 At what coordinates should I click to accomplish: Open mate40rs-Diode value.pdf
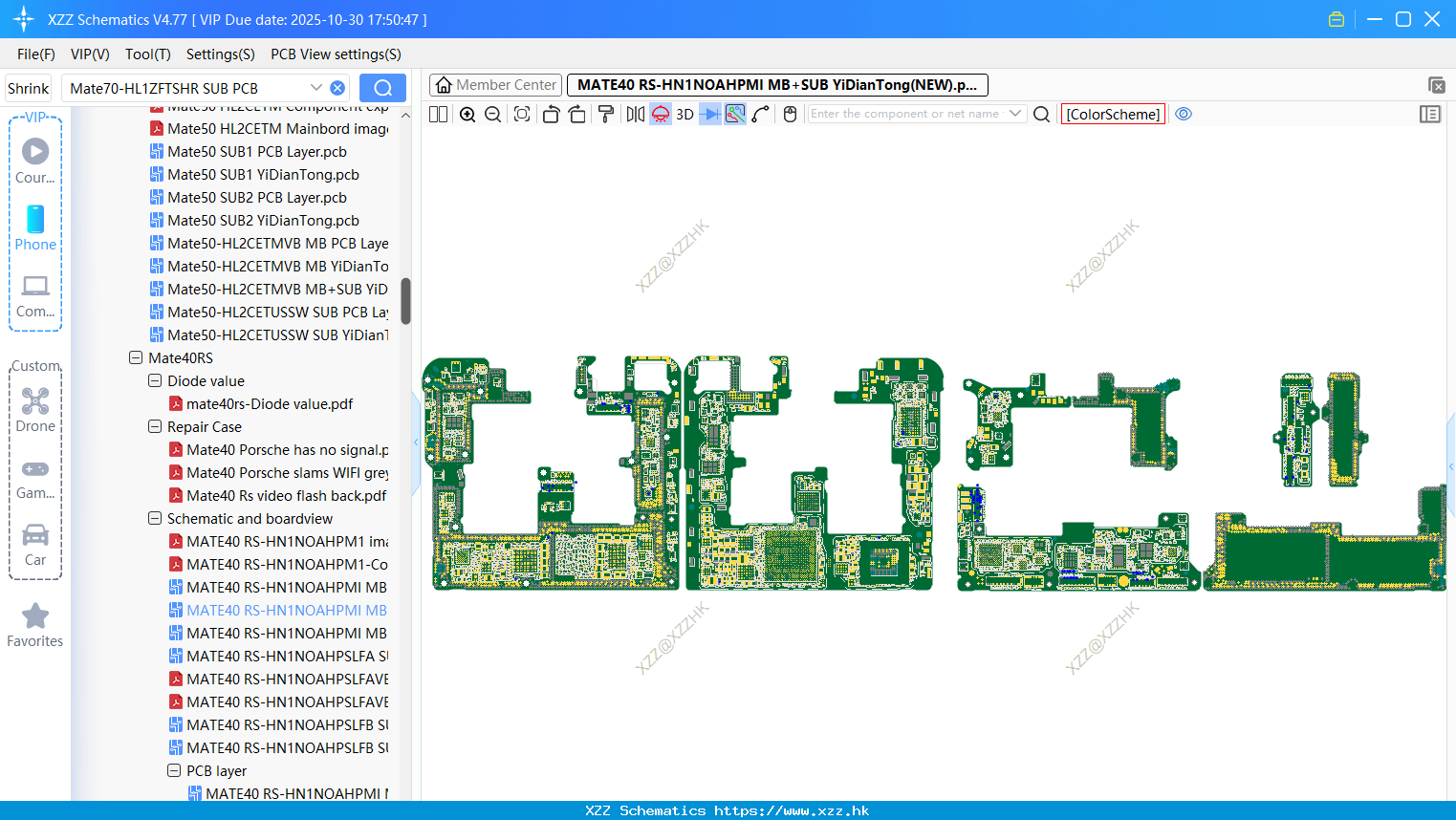[x=261, y=404]
